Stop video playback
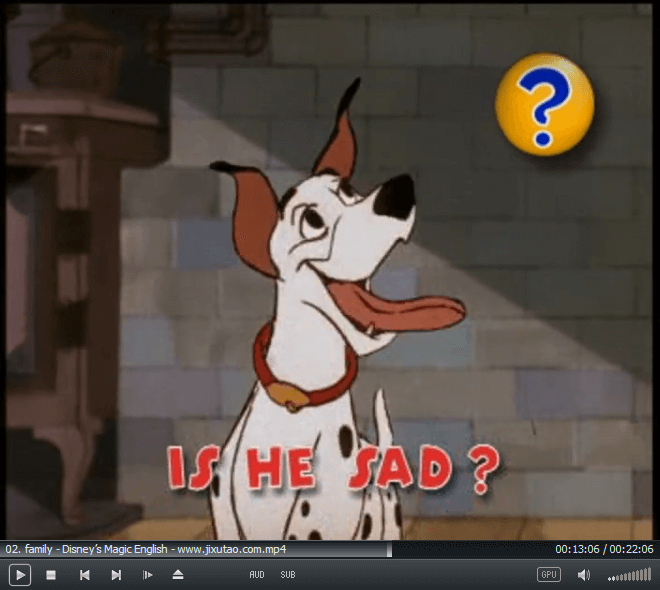This screenshot has height=590, width=660. [x=51, y=575]
